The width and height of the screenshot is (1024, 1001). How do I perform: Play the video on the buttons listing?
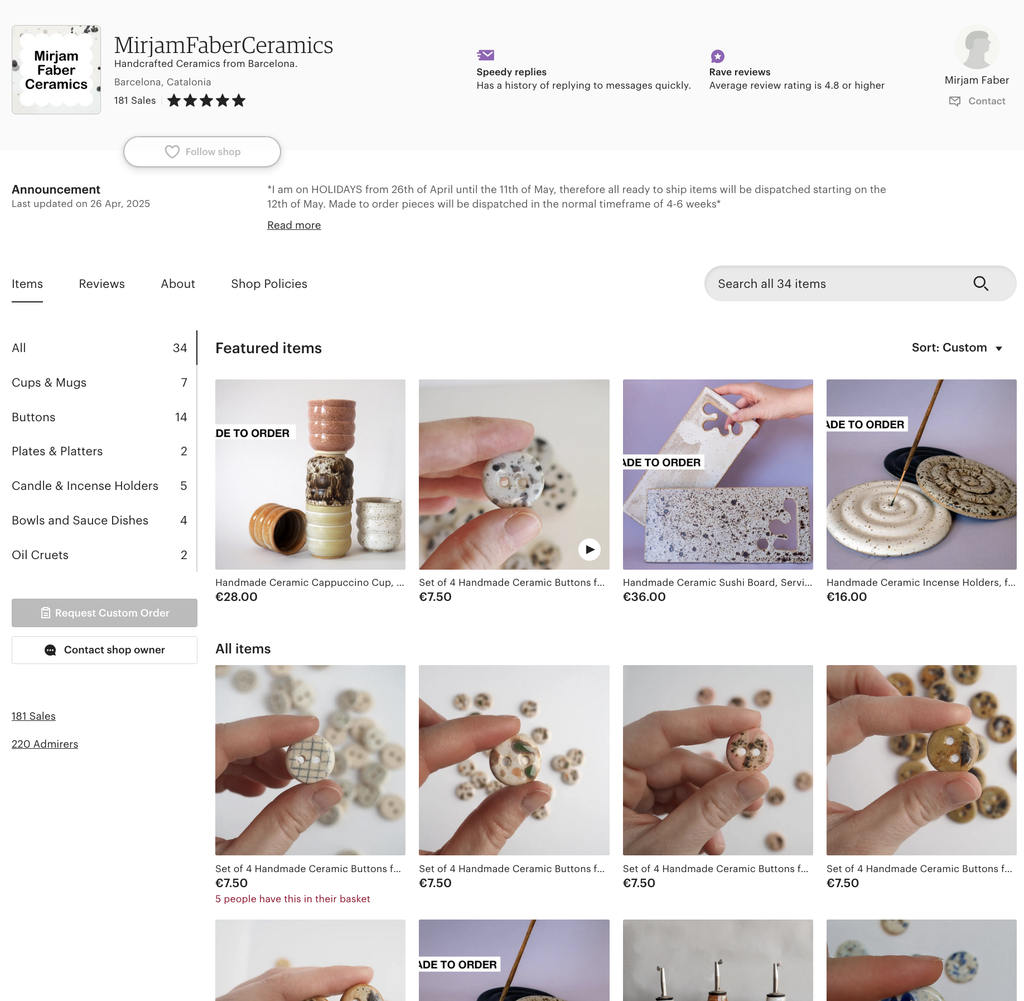[x=590, y=549]
